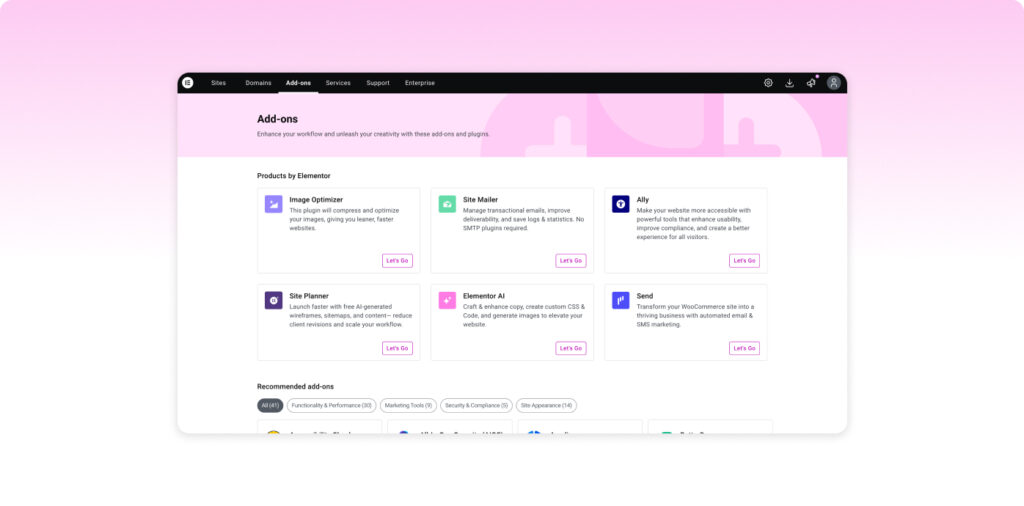Screen dimensions: 1024x506
Task: Open the user profile avatar menu
Action: coord(833,83)
